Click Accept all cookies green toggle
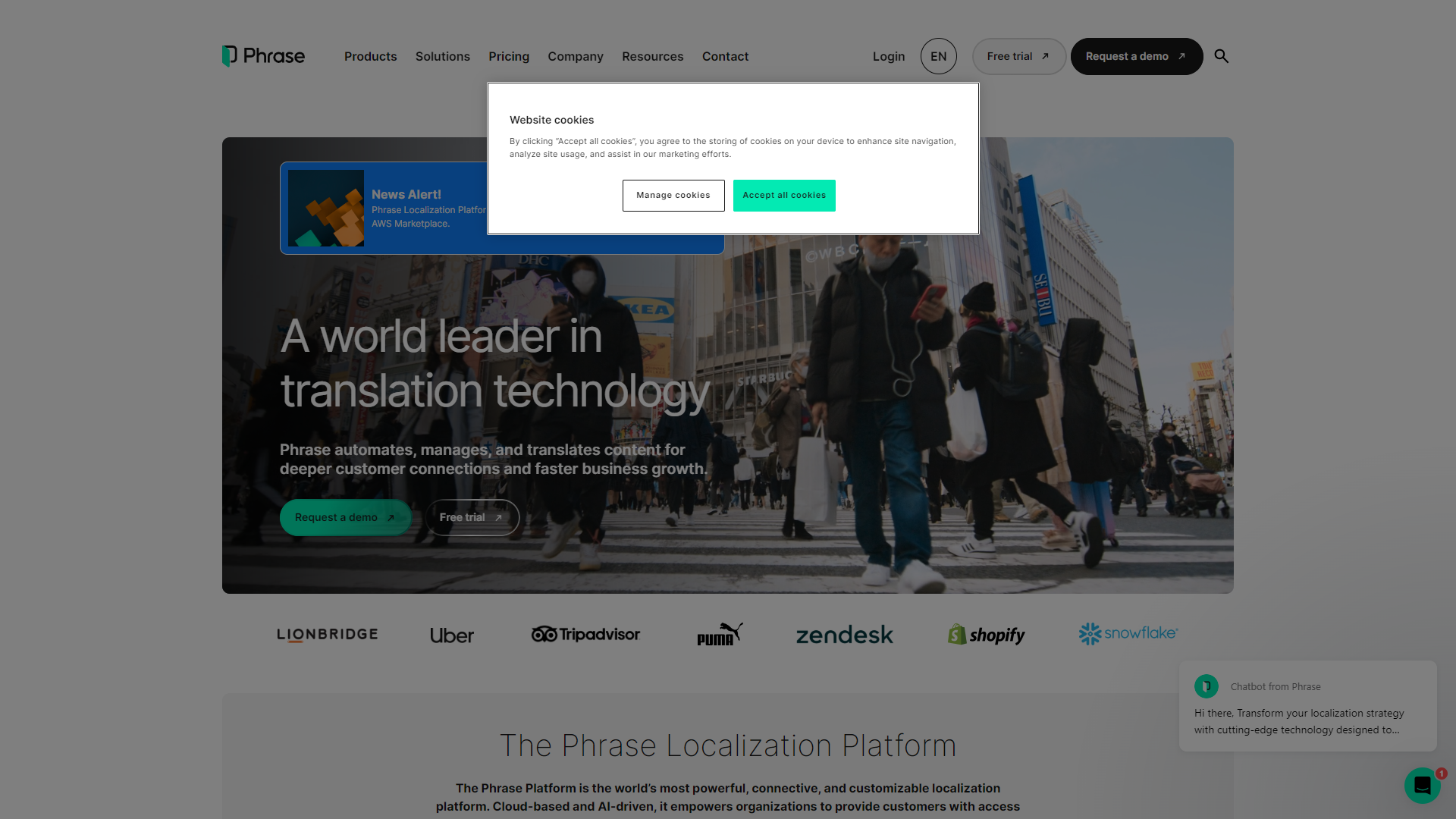Viewport: 1456px width, 819px height. tap(784, 195)
